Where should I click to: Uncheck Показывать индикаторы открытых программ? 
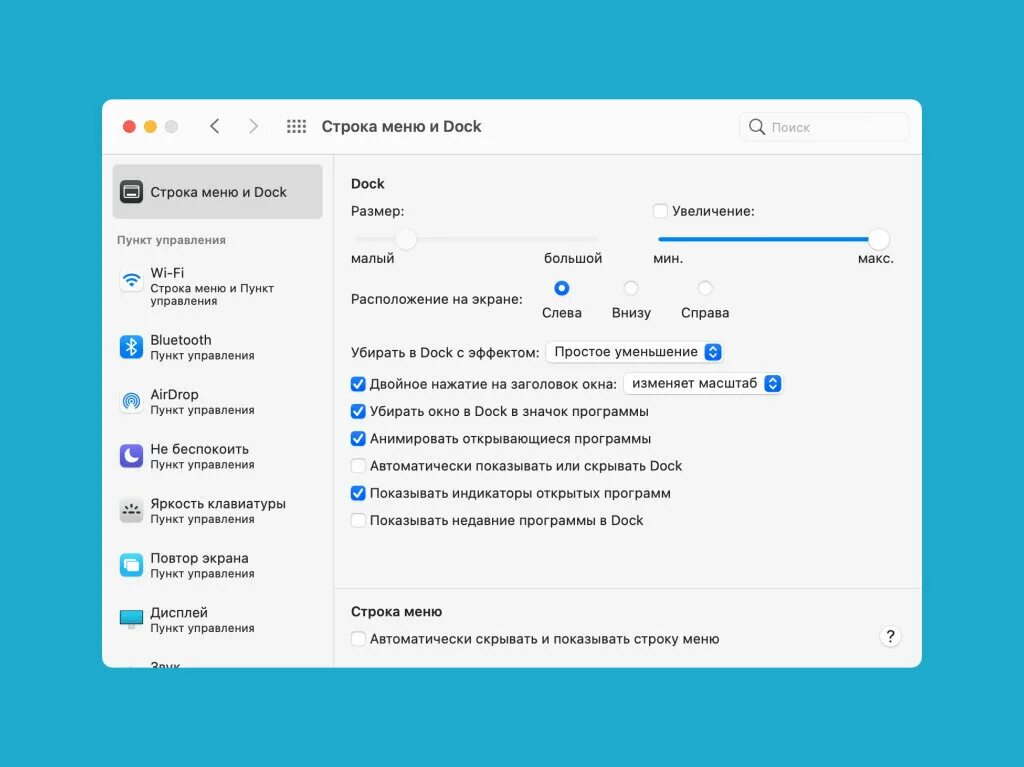click(358, 493)
